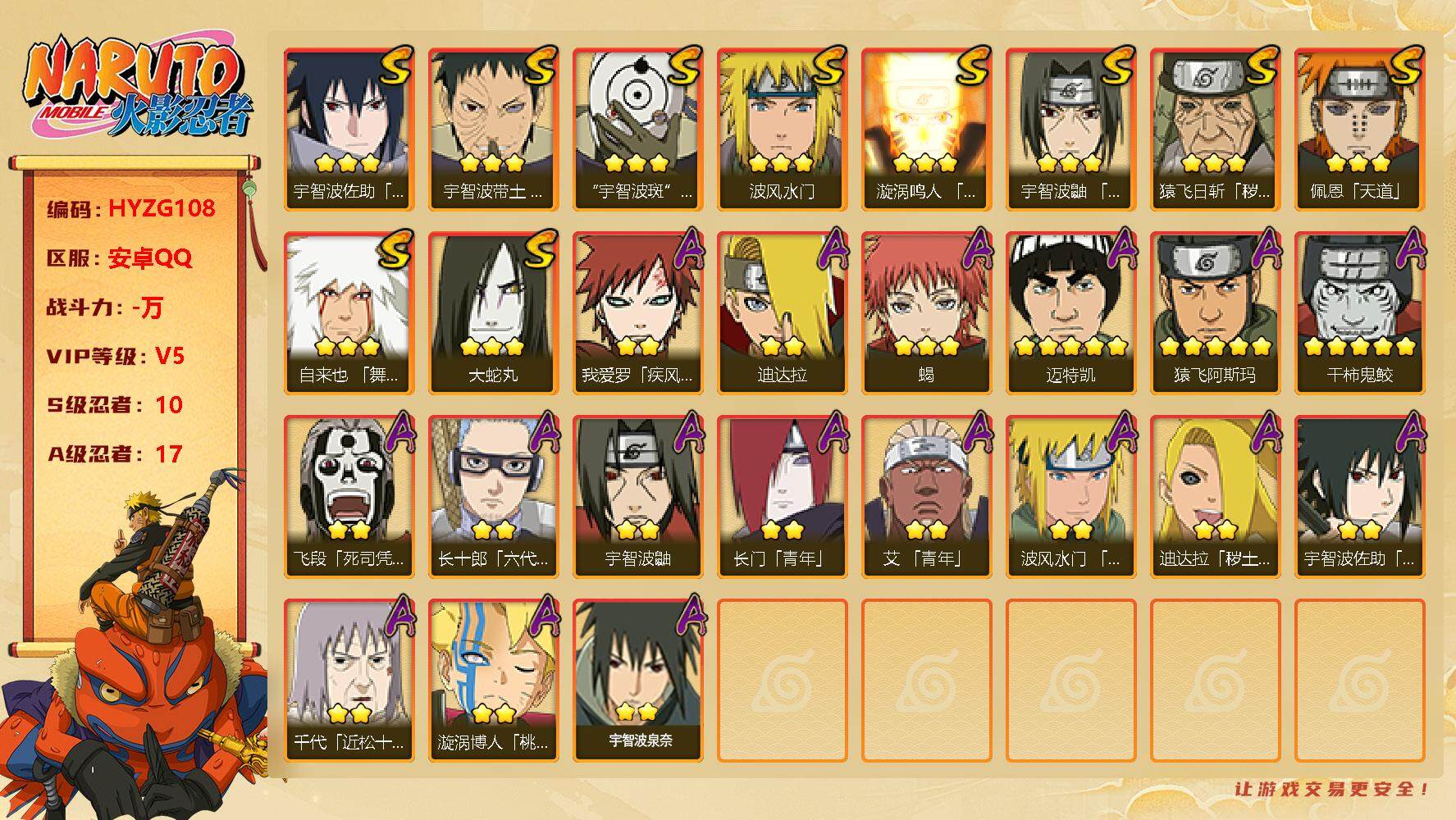Click the 蝎 ninja card

click(x=926, y=313)
